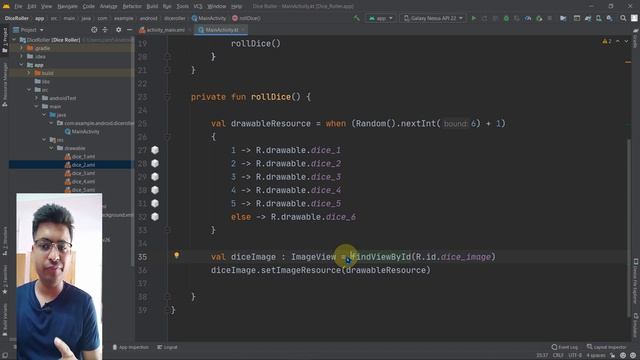Screen dimensions: 640x360
Task: Click the dice drawable gutter icon on line 28
Action: point(155,163)
